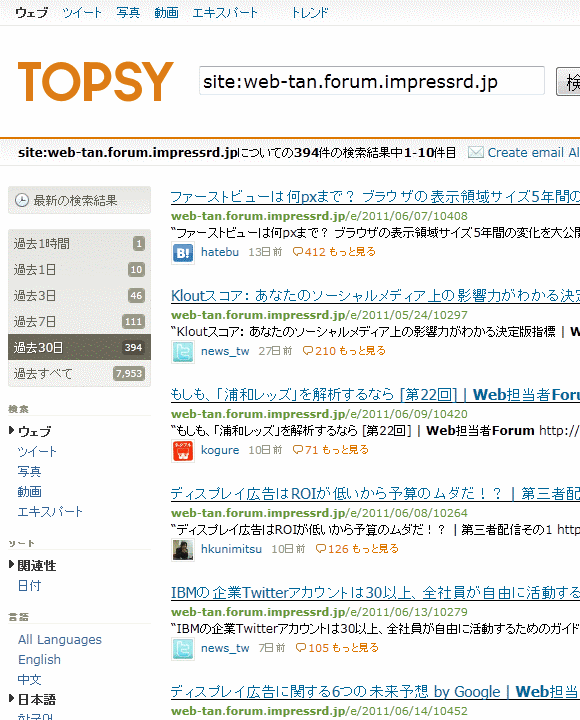The width and height of the screenshot is (580, 720).
Task: Open the hatebu username link
Action: click(220, 252)
